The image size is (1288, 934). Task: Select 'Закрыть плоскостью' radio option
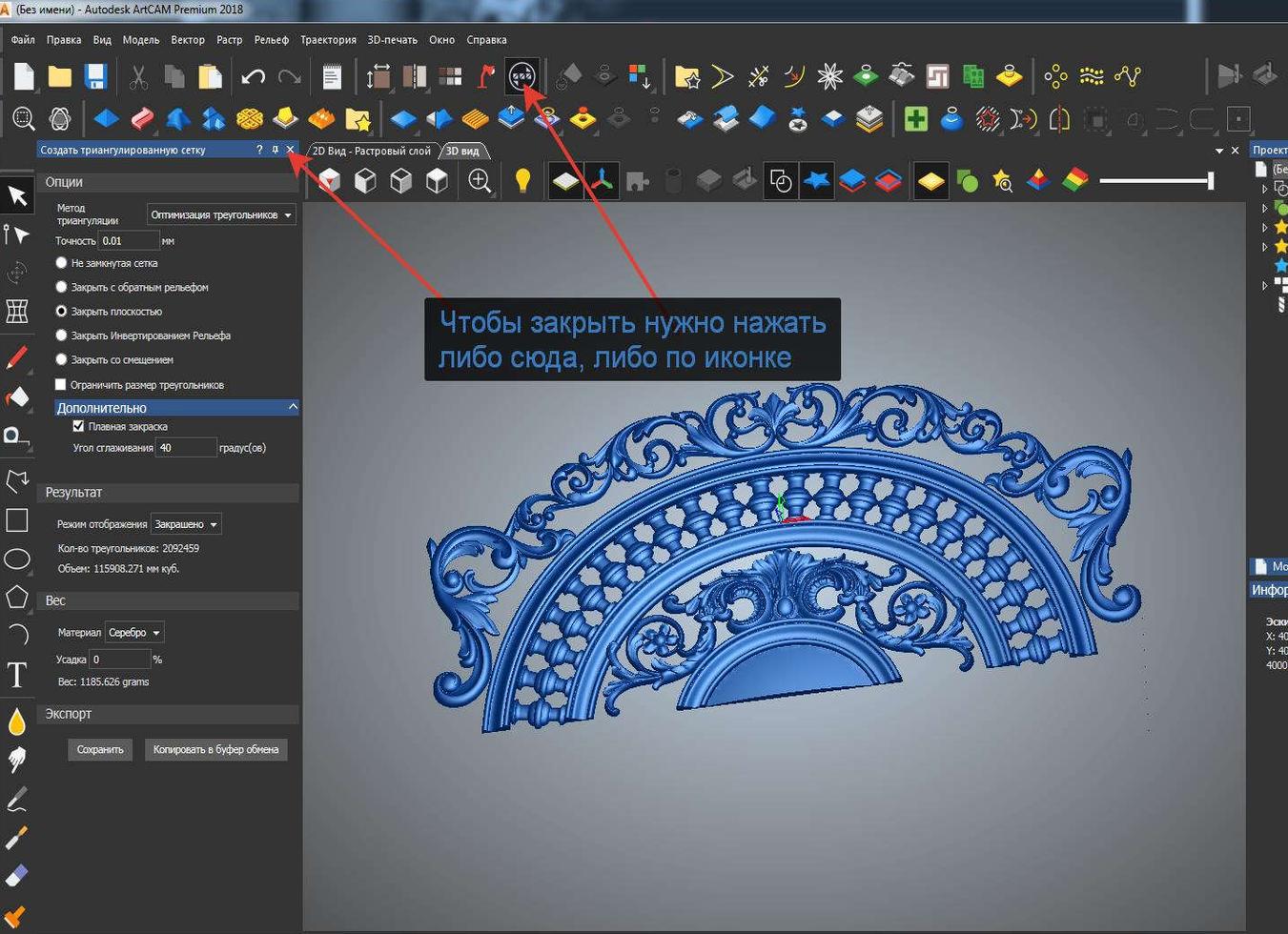pyautogui.click(x=62, y=312)
